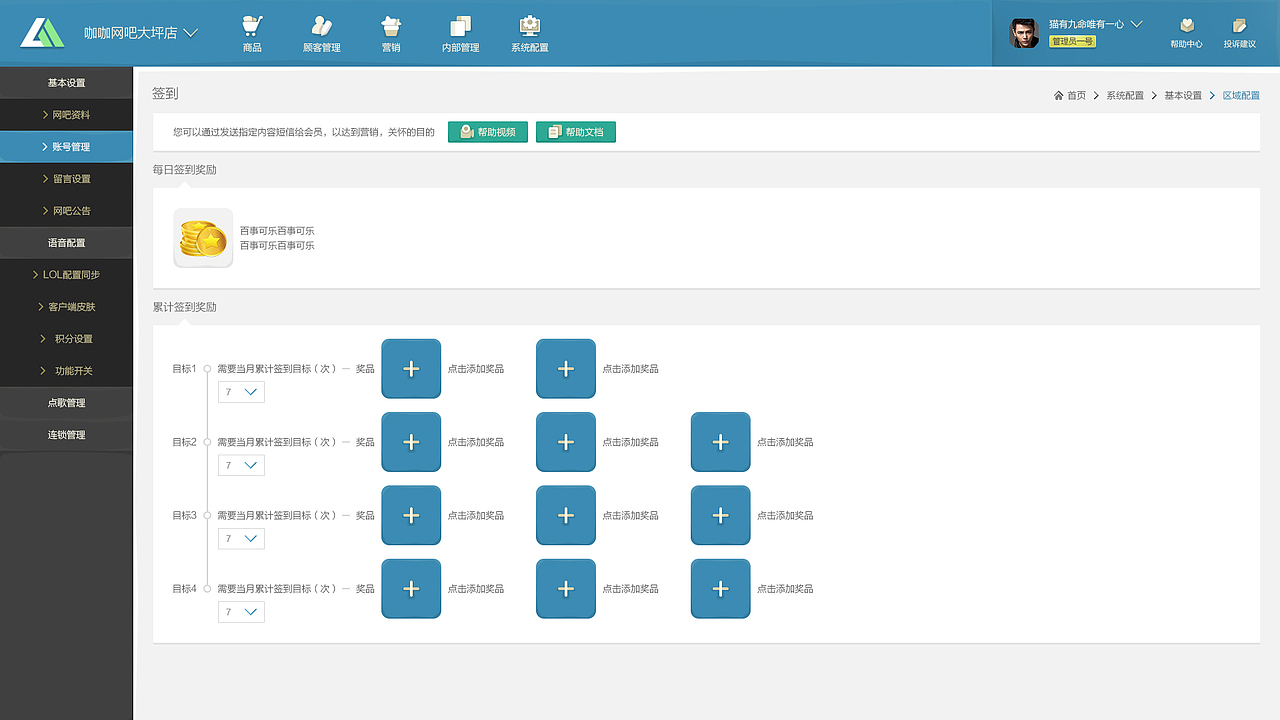Add the third prize for 目标3
This screenshot has height=720, width=1280.
point(721,516)
